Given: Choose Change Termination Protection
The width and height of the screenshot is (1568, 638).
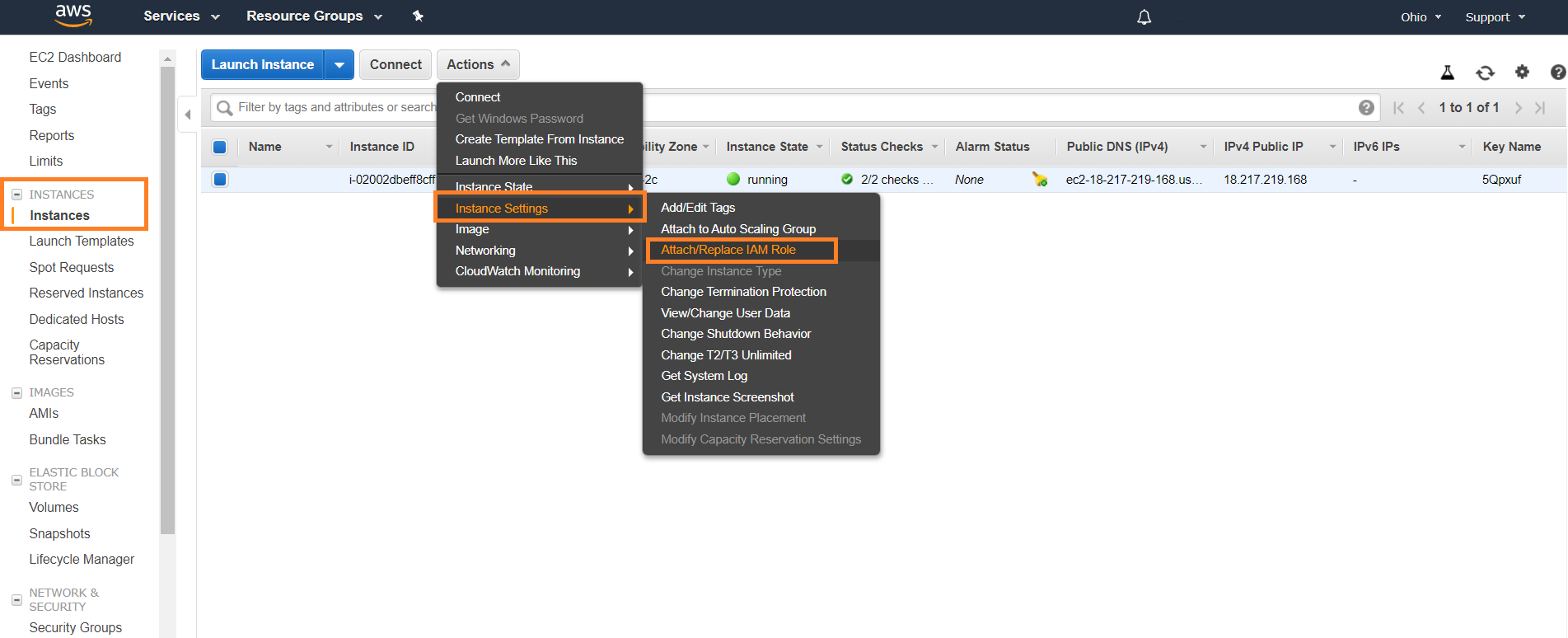Looking at the screenshot, I should pyautogui.click(x=743, y=292).
